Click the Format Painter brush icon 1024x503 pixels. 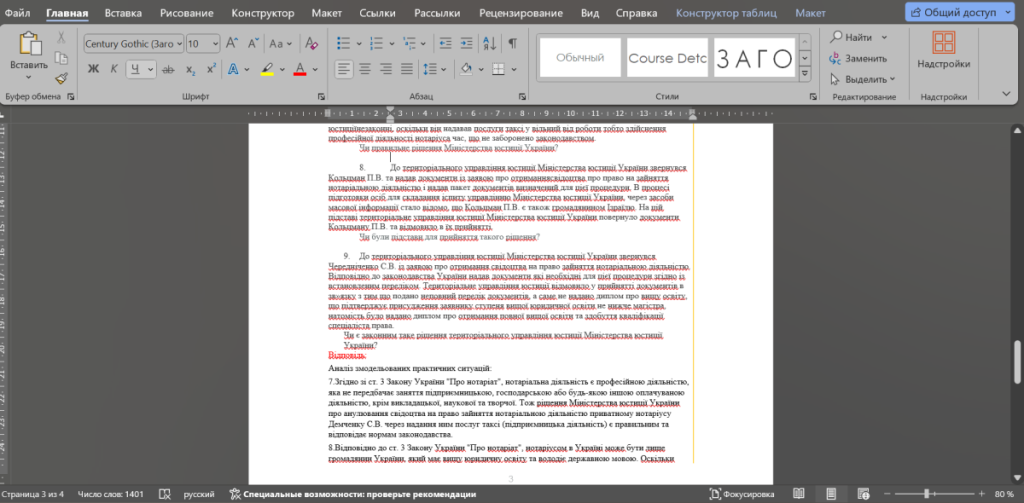(x=61, y=78)
